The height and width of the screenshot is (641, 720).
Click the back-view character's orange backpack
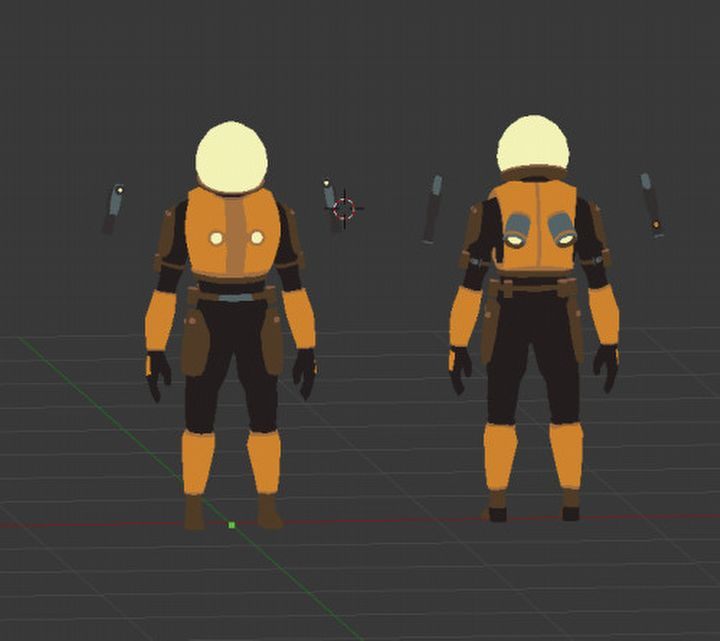[x=537, y=228]
